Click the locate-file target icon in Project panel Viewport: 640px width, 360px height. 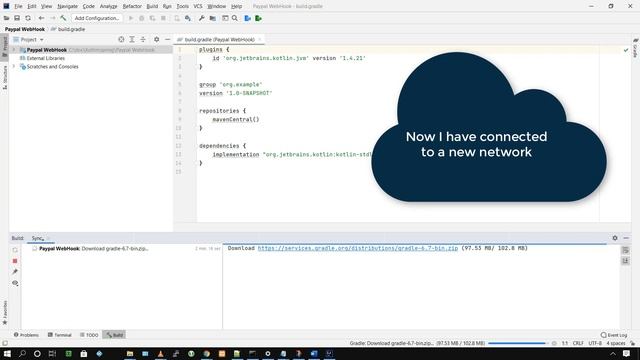[121, 40]
